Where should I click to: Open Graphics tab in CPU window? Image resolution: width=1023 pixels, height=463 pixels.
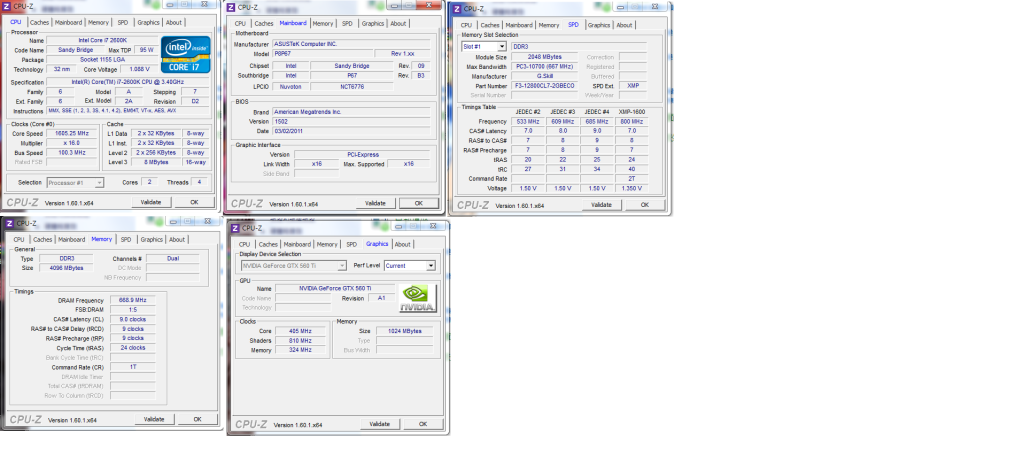click(x=149, y=22)
